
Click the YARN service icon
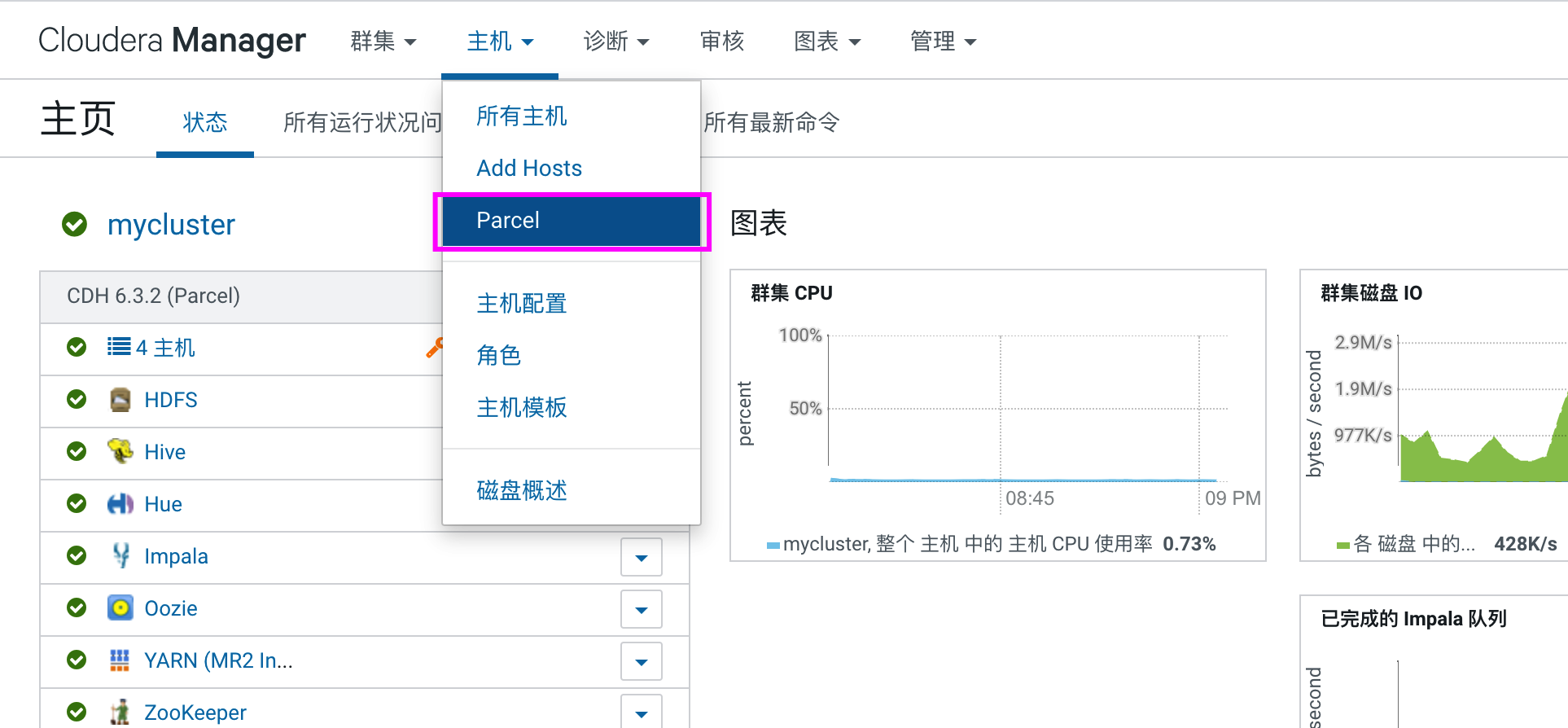point(120,660)
